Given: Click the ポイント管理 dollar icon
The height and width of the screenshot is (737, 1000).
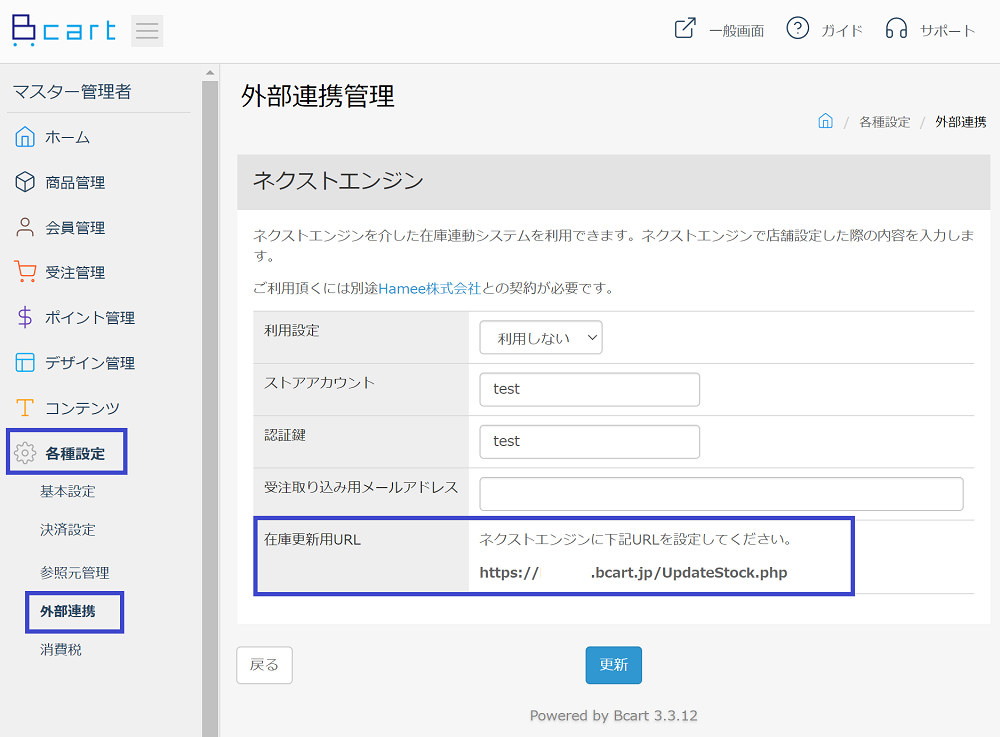Looking at the screenshot, I should click(25, 317).
